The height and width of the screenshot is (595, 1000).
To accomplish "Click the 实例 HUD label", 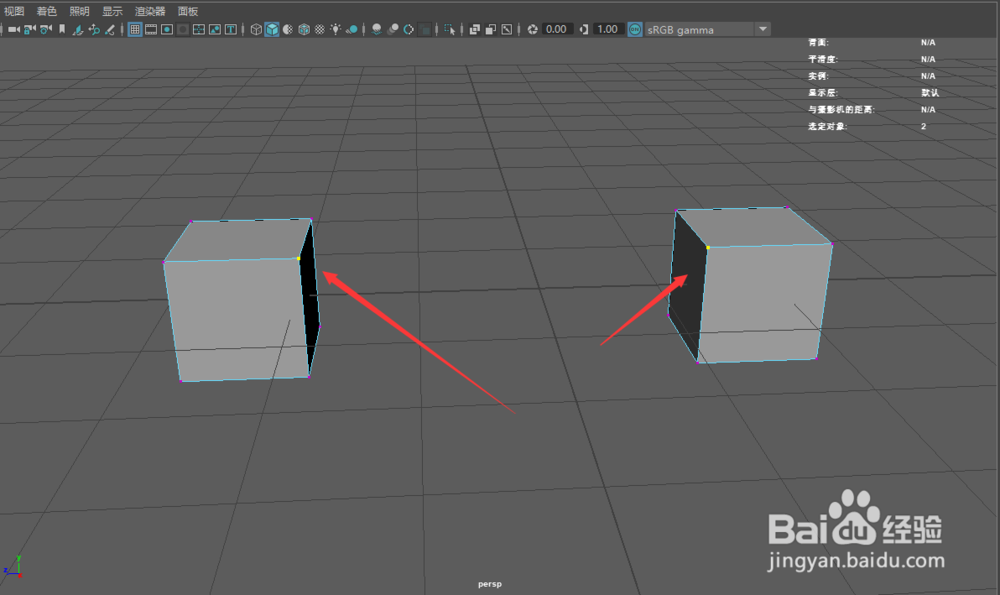I will (x=818, y=76).
